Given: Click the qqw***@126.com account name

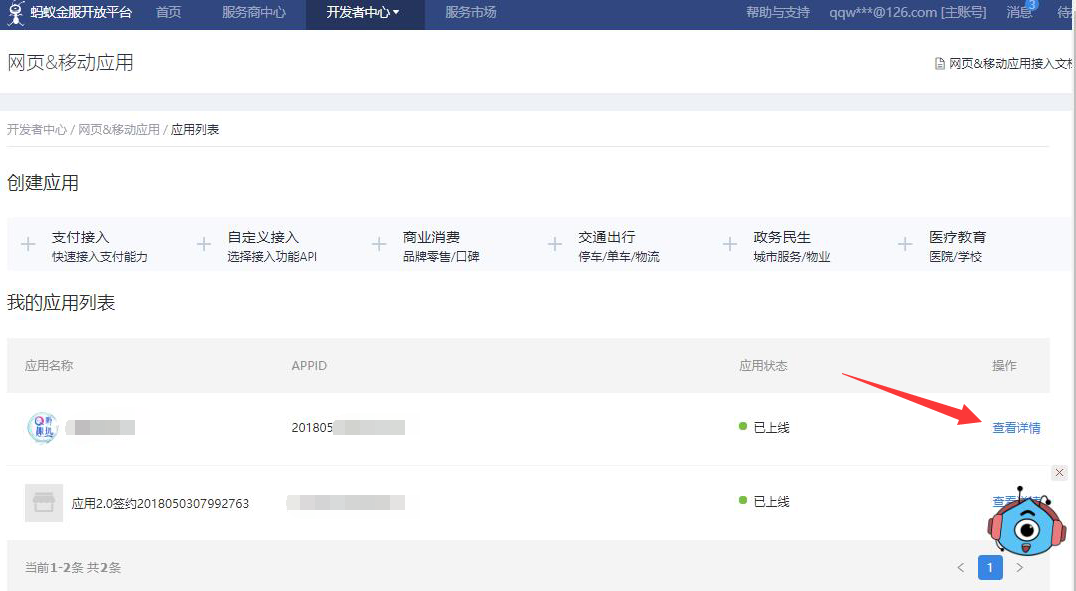Looking at the screenshot, I should click(x=907, y=13).
